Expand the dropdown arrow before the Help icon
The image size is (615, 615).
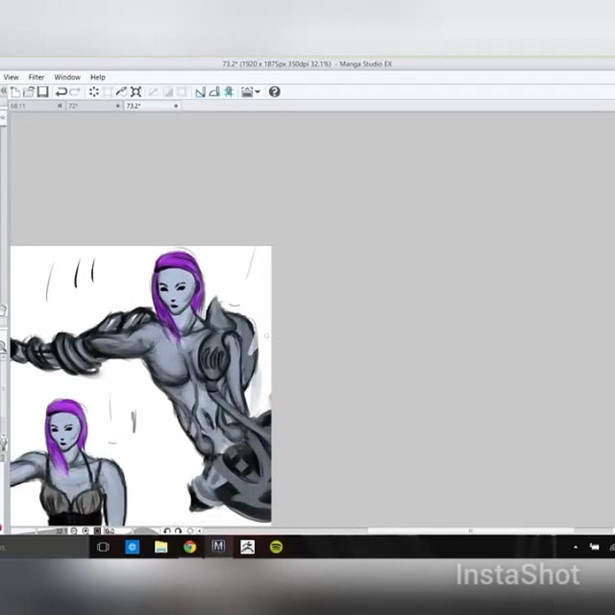click(258, 92)
